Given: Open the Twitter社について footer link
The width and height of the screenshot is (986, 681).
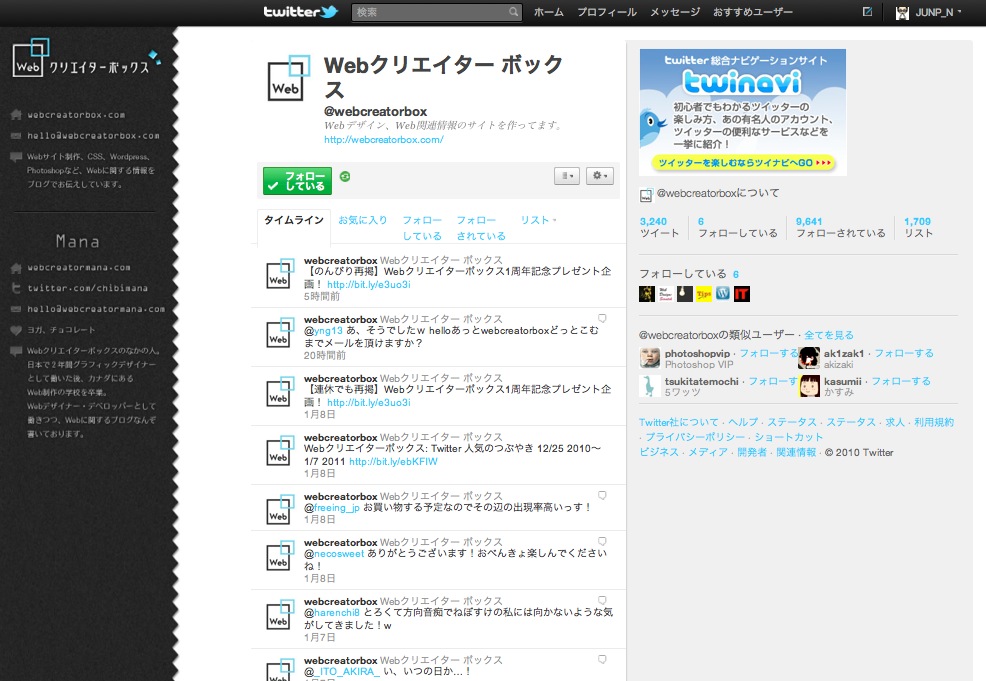Looking at the screenshot, I should (679, 423).
